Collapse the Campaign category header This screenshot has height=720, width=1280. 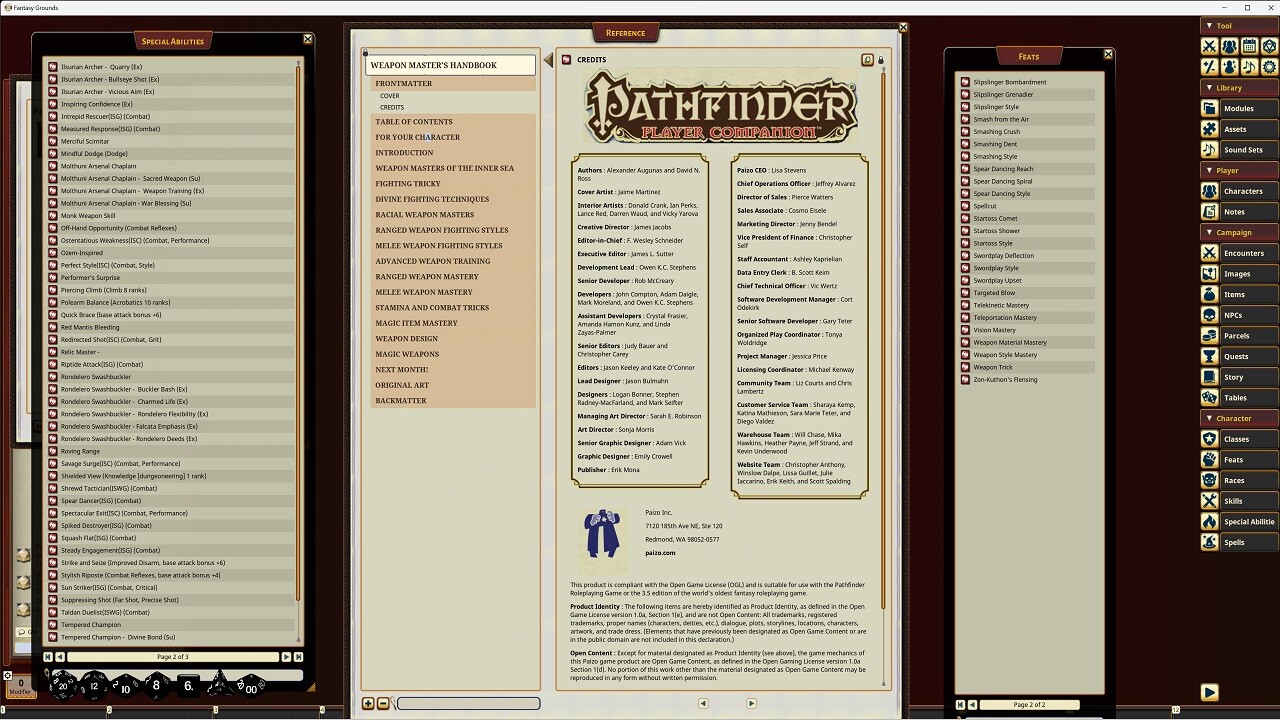click(x=1238, y=232)
